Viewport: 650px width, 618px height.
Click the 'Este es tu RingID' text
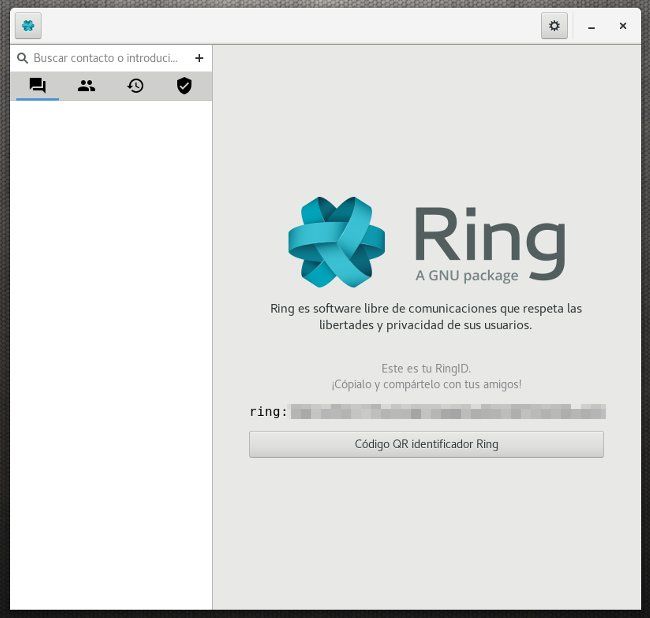click(x=426, y=368)
